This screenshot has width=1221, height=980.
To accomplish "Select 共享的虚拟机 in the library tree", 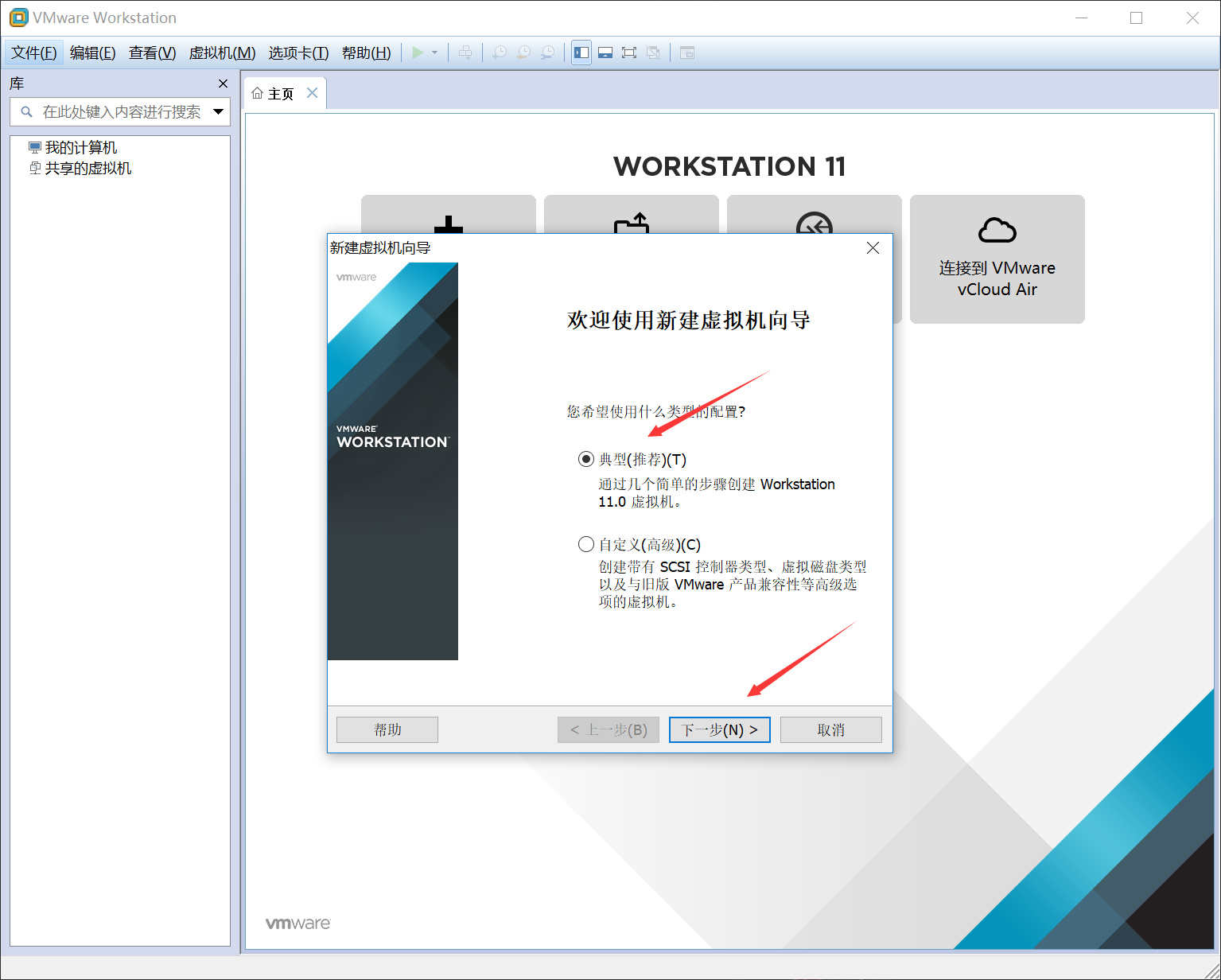I will point(87,168).
